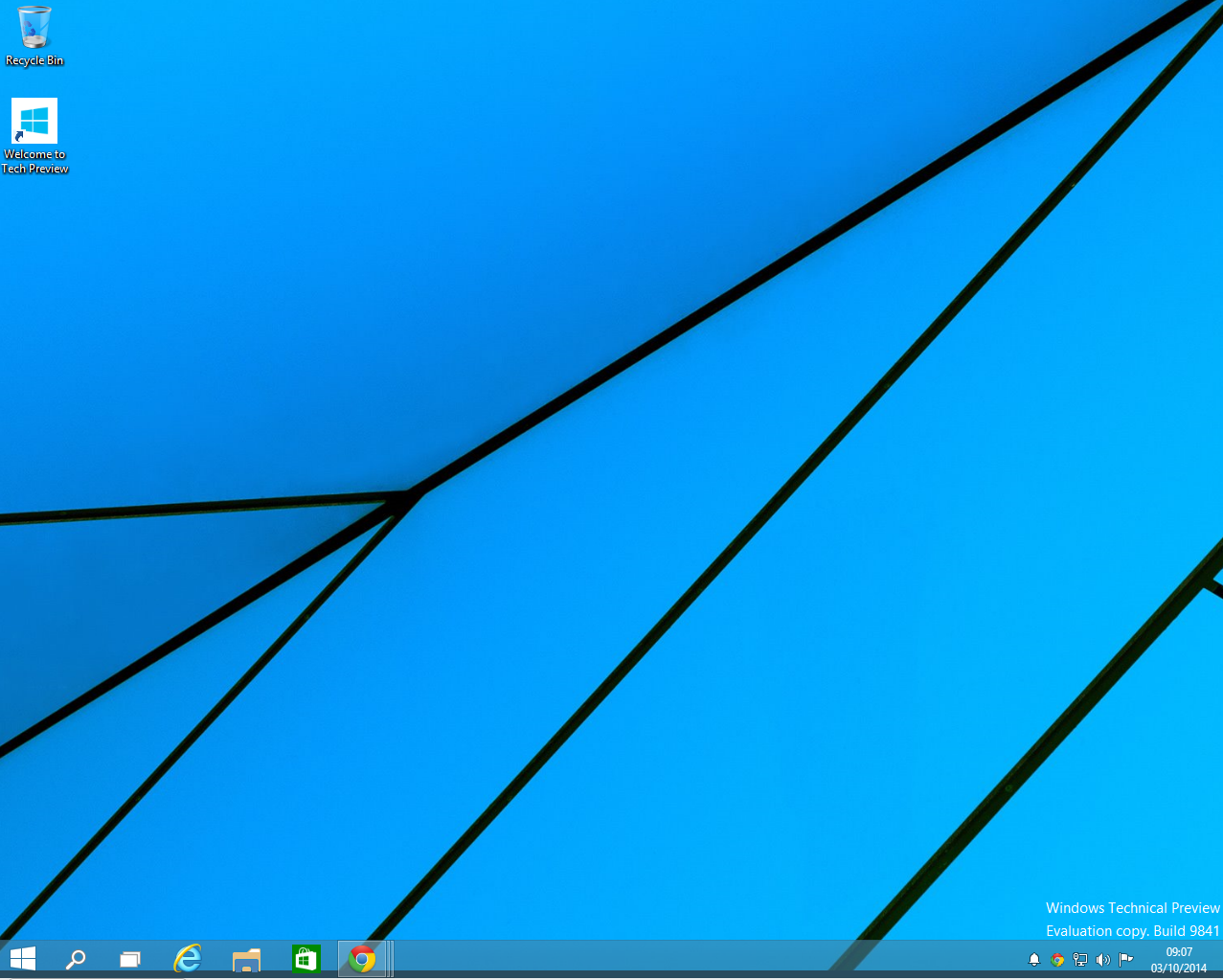
Task: Switch to the Google Chrome taskbar button
Action: pyautogui.click(x=362, y=958)
